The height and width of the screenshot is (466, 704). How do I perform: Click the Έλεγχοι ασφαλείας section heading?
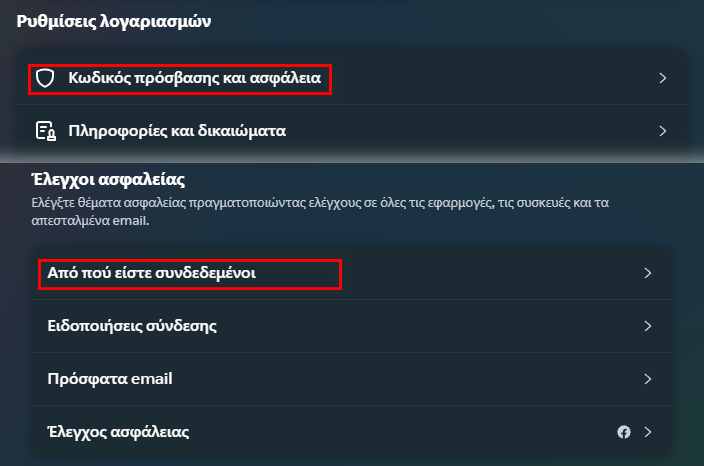[x=108, y=179]
